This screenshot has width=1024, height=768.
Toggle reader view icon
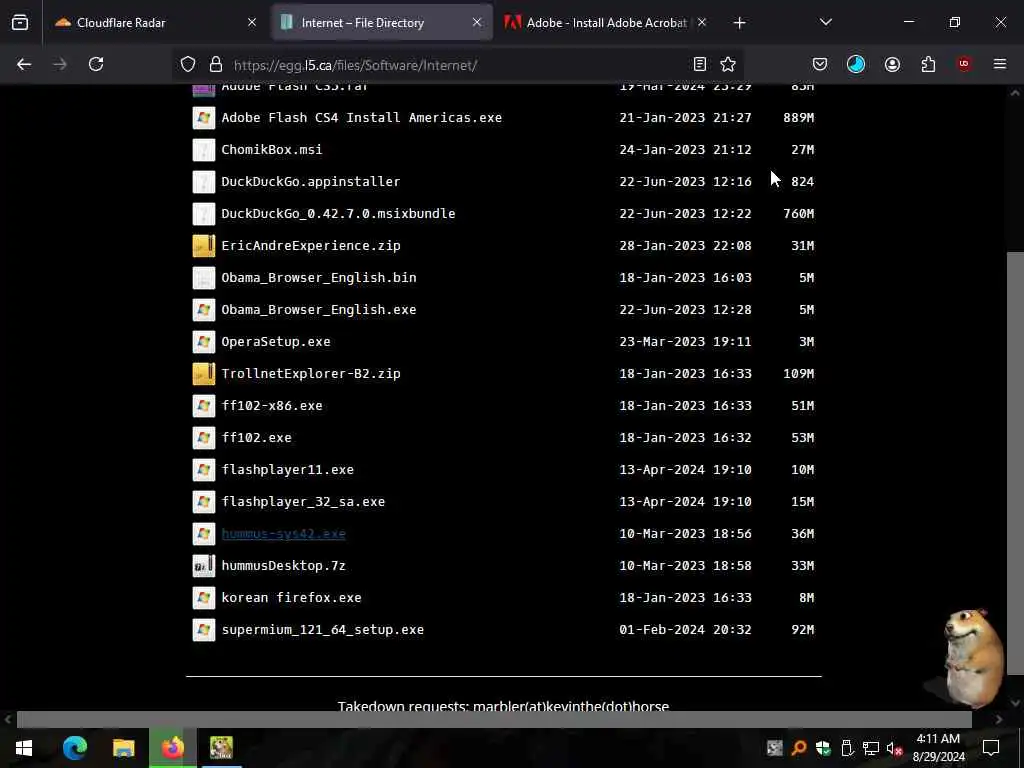[699, 64]
